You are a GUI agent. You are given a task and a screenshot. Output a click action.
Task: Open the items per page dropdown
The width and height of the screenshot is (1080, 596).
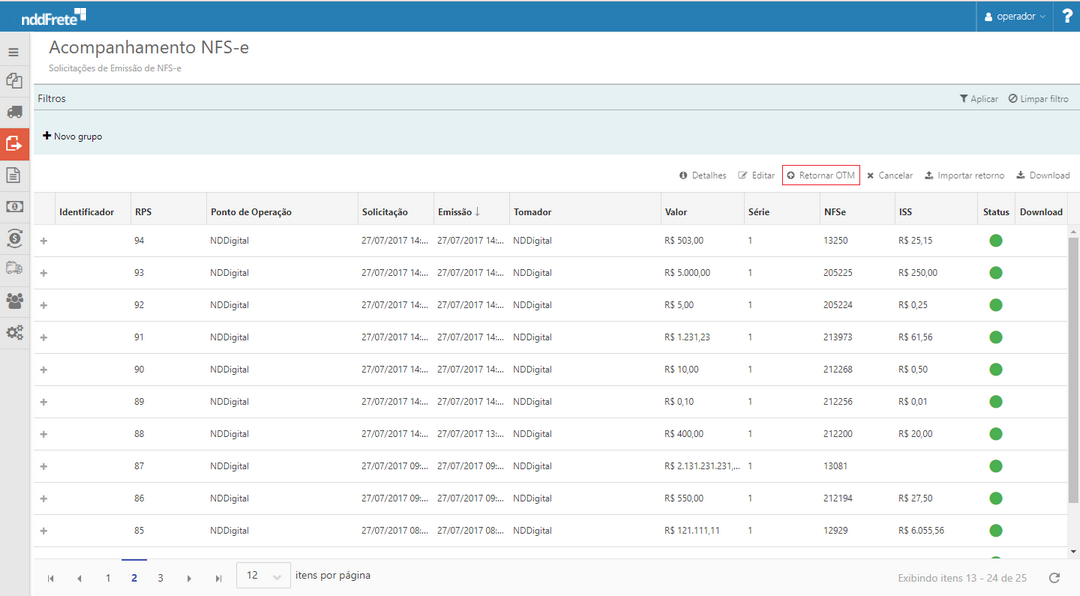click(264, 576)
